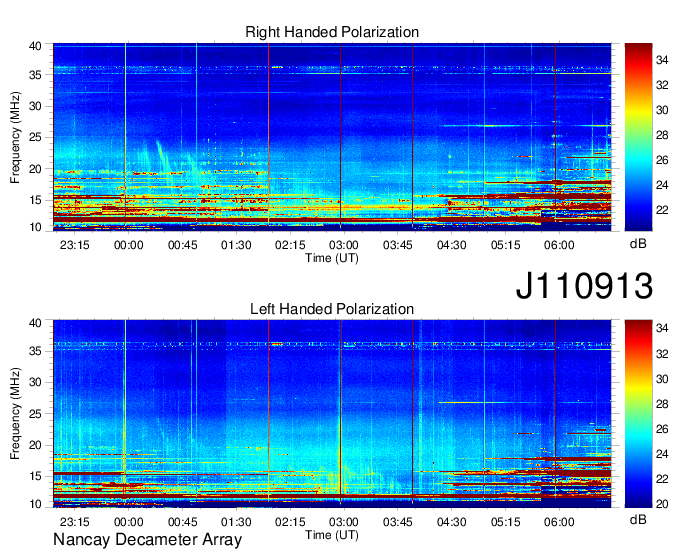Click the 05:15 time tick on Left Handed plot
This screenshot has width=680, height=552.
[x=506, y=522]
